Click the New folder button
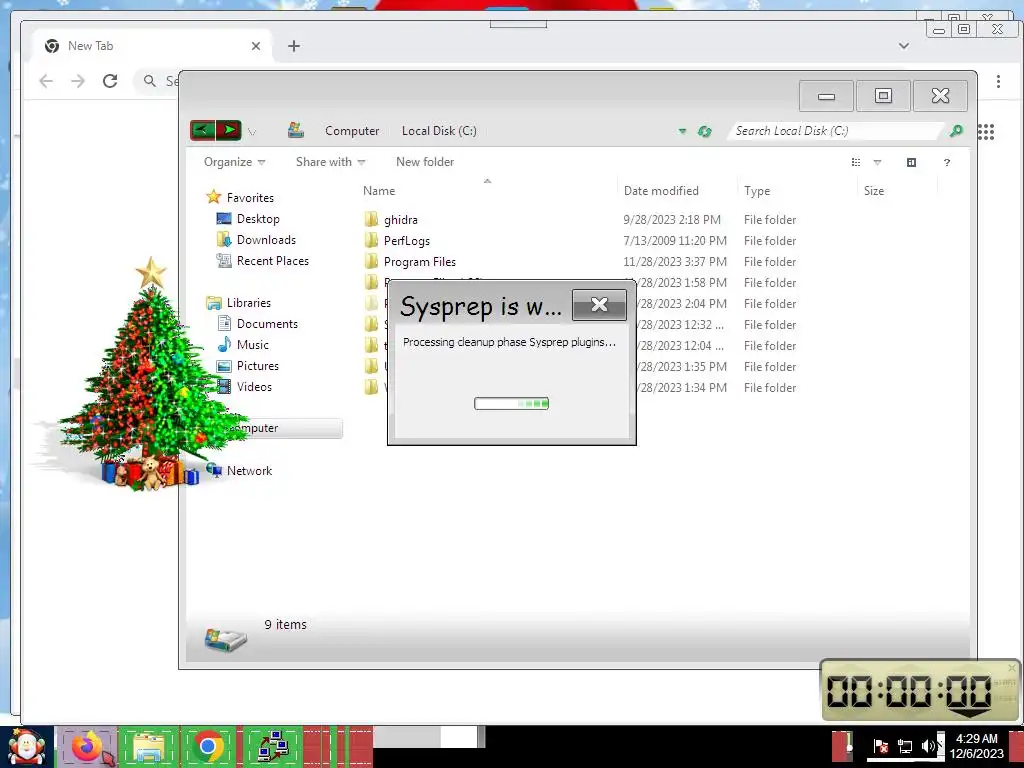1024x768 pixels. (424, 162)
